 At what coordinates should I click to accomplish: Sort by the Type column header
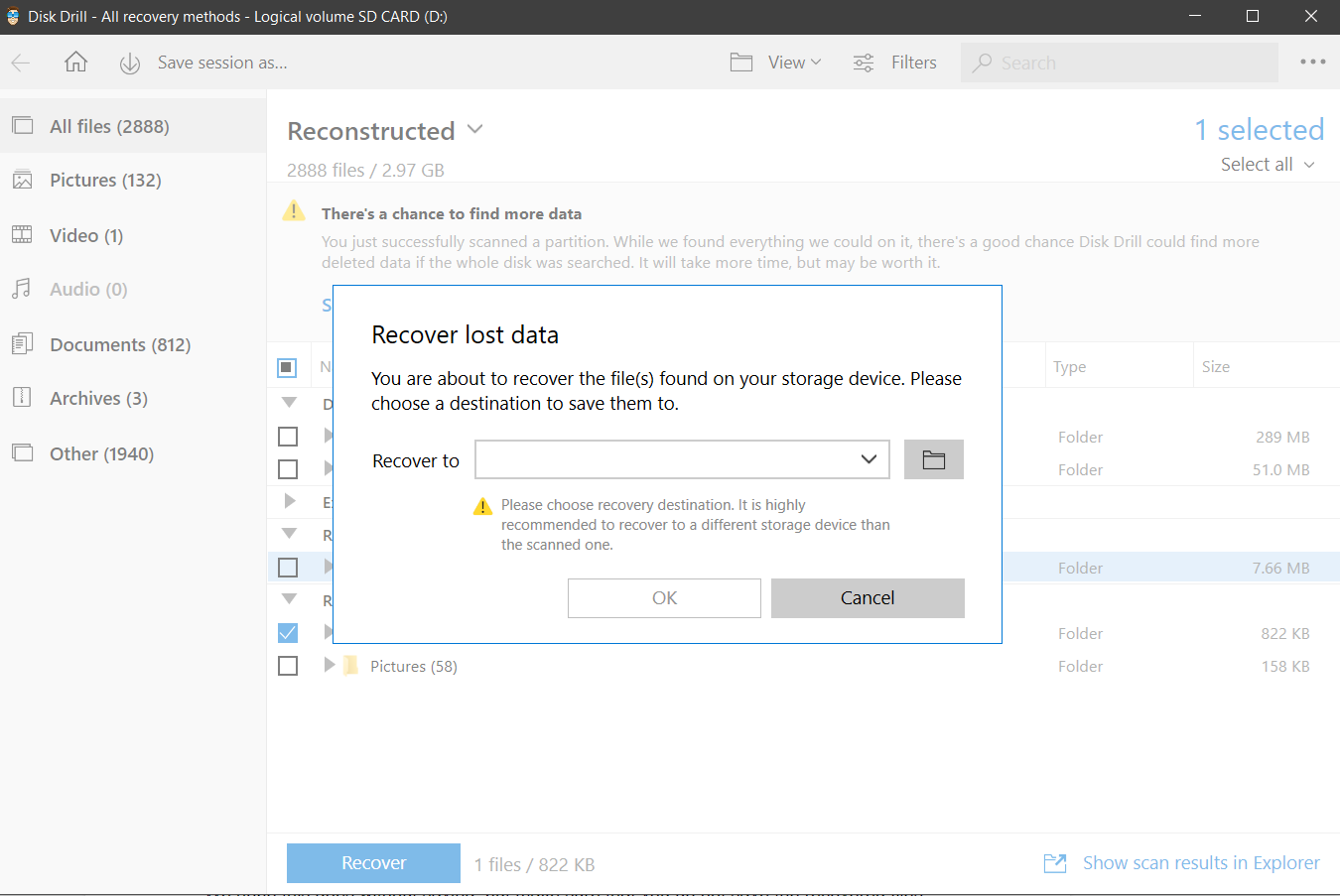click(1069, 366)
